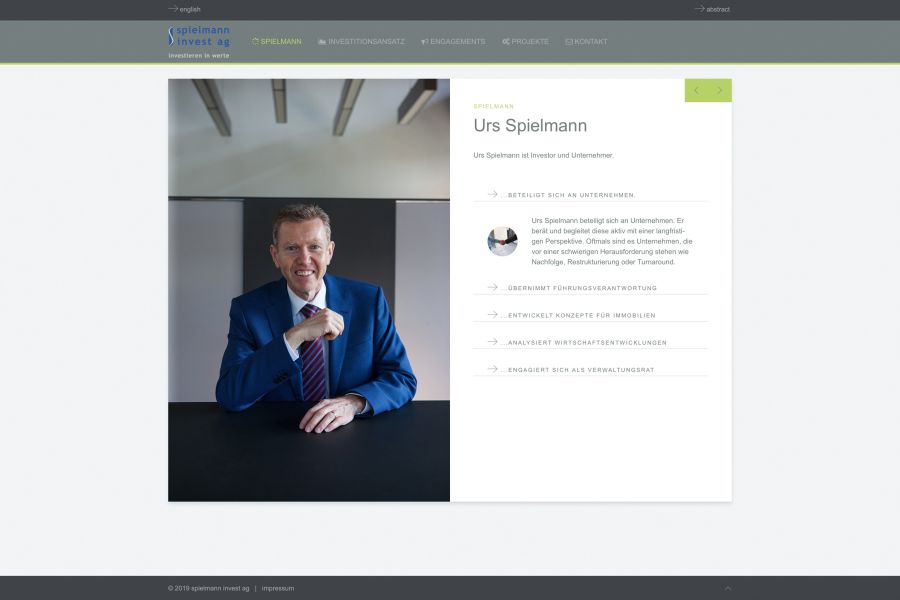Click the portrait photo of Urs Spielmann
The width and height of the screenshot is (900, 600).
point(309,290)
